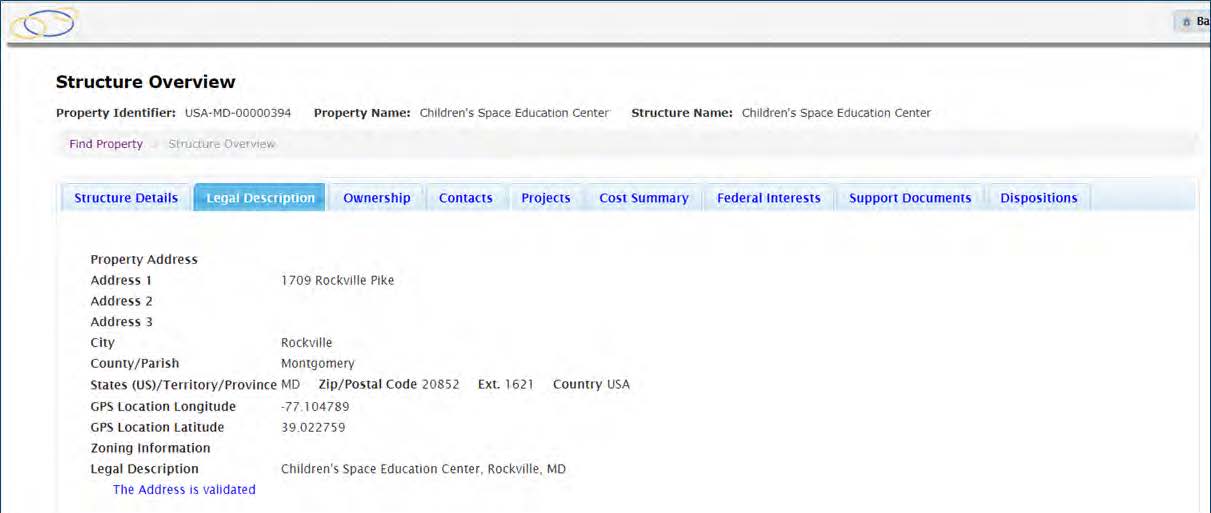This screenshot has height=513, width=1211.
Task: View the Projects tab
Action: [x=546, y=198]
